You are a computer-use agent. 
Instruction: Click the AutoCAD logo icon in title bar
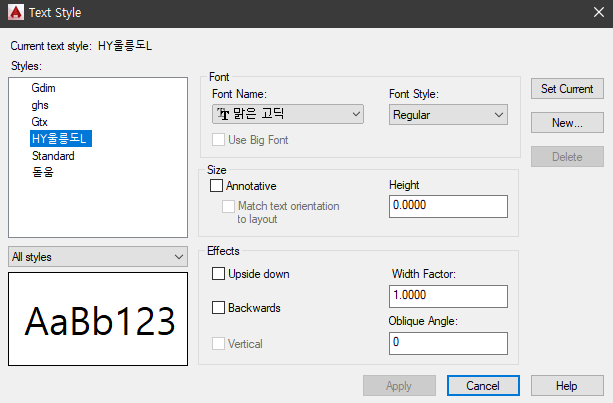16,13
